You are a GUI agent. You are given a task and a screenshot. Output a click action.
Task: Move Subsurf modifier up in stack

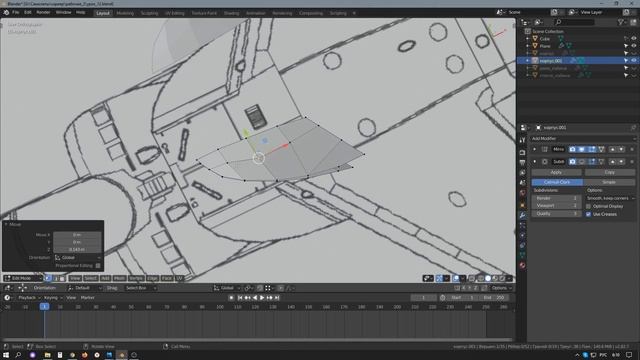[612, 162]
